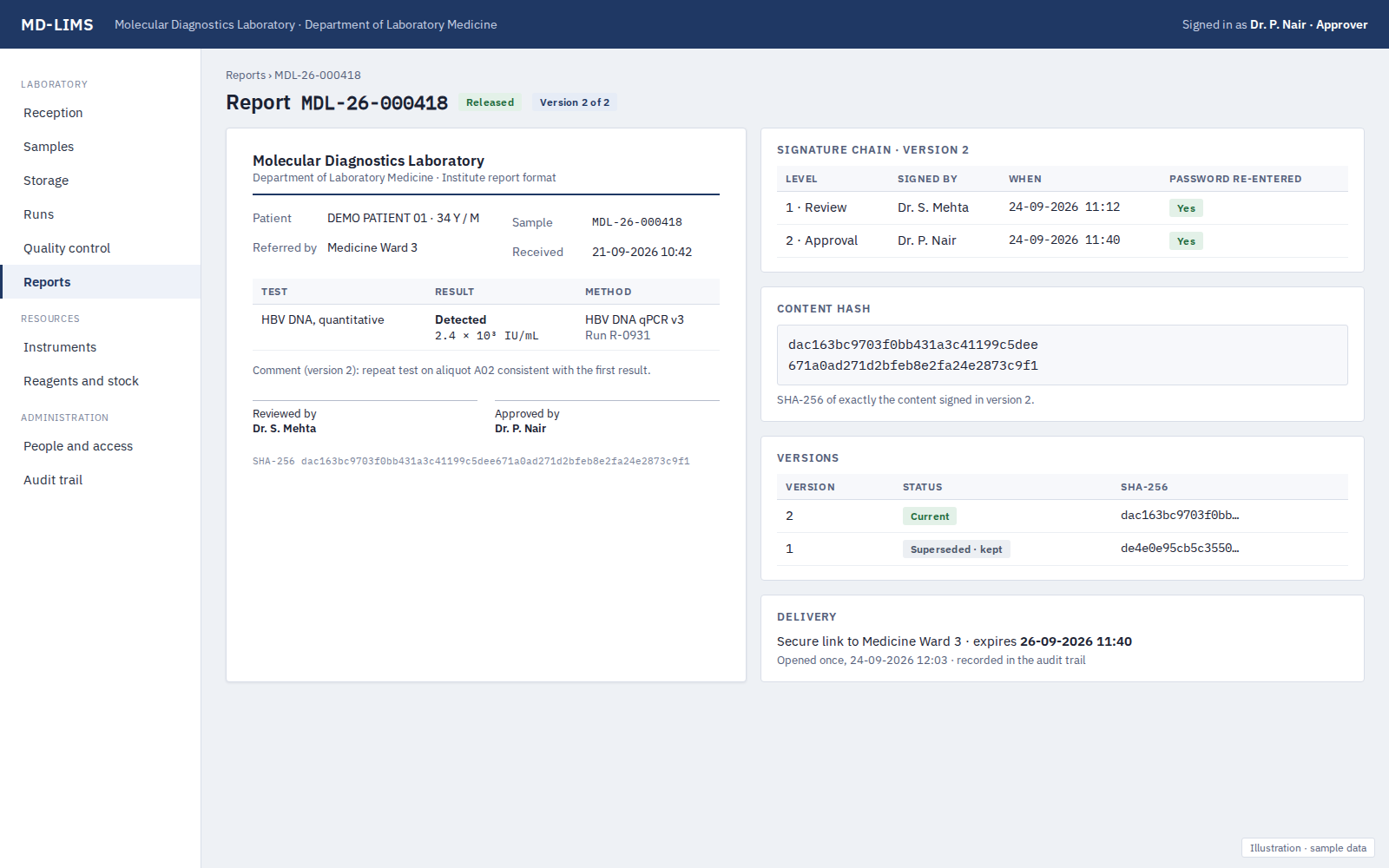Click signed-in user Dr. P. Nair · Approver
The width and height of the screenshot is (1389, 868).
point(1308,25)
